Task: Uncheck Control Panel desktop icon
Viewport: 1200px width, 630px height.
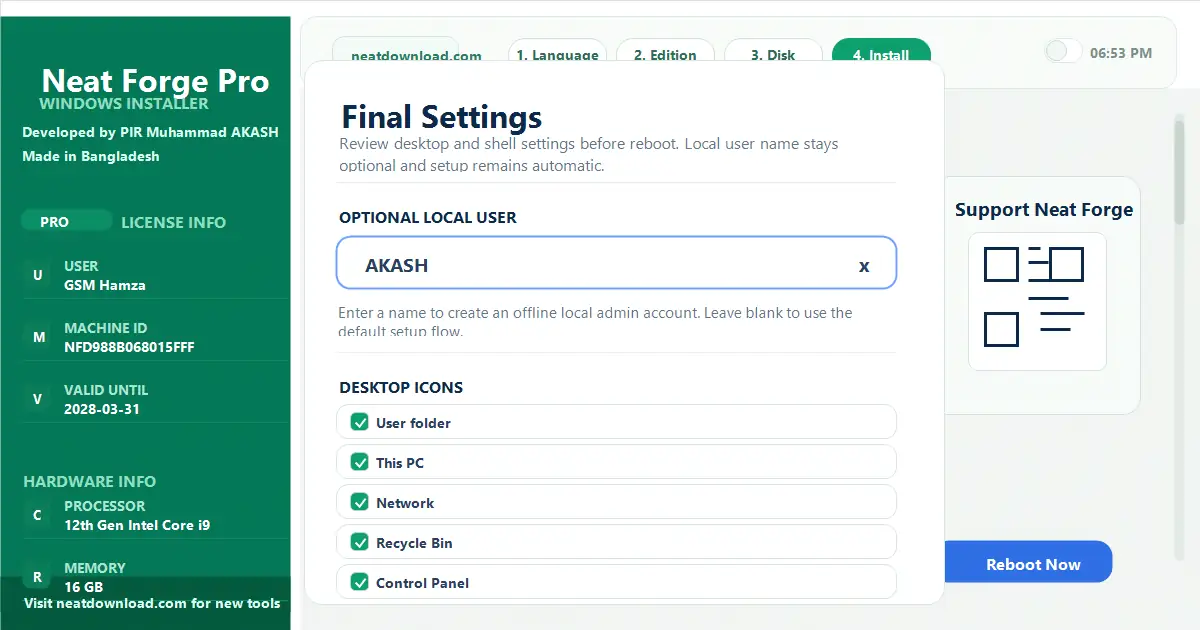Action: tap(360, 583)
